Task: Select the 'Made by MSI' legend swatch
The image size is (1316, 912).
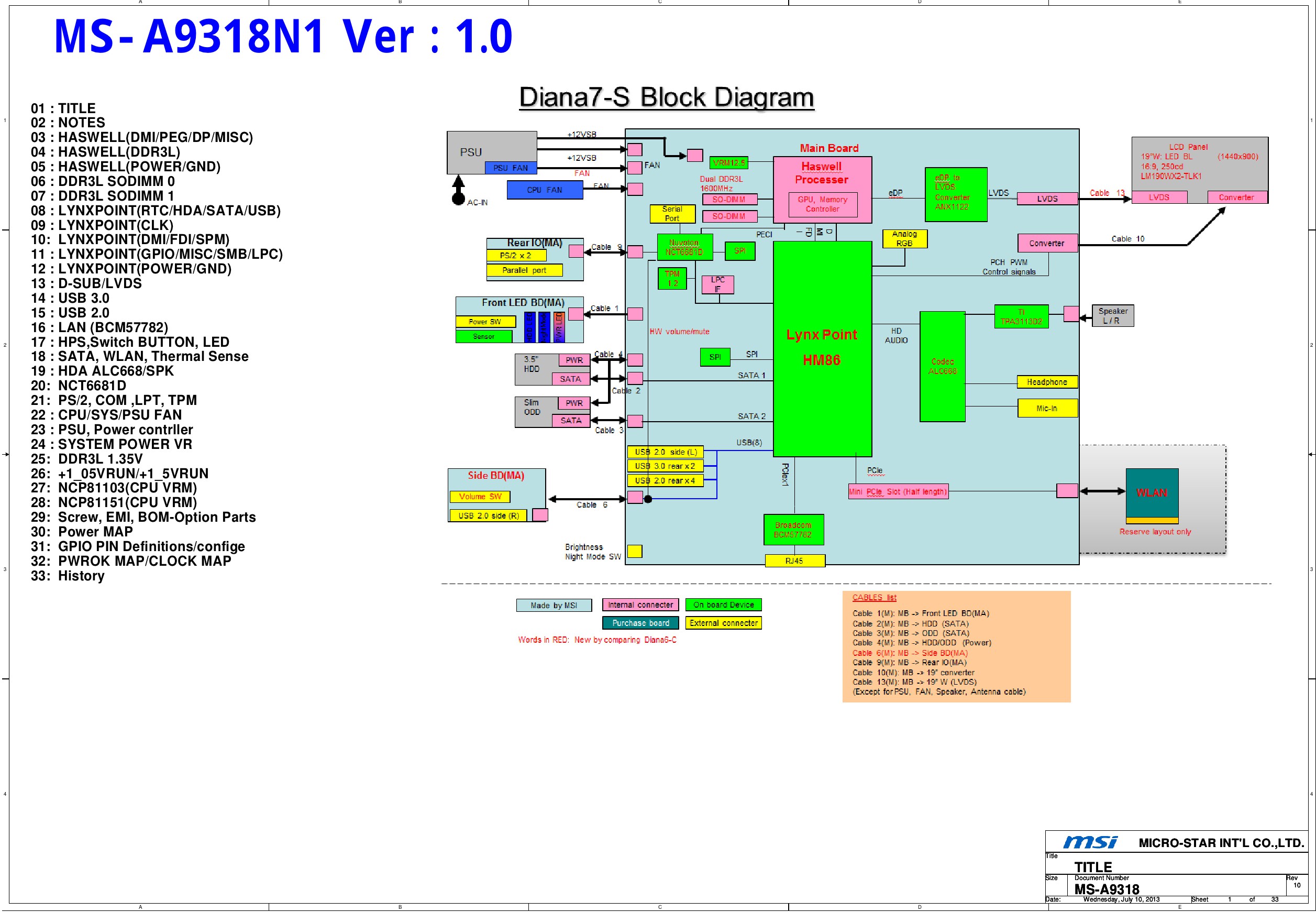Action: click(554, 605)
